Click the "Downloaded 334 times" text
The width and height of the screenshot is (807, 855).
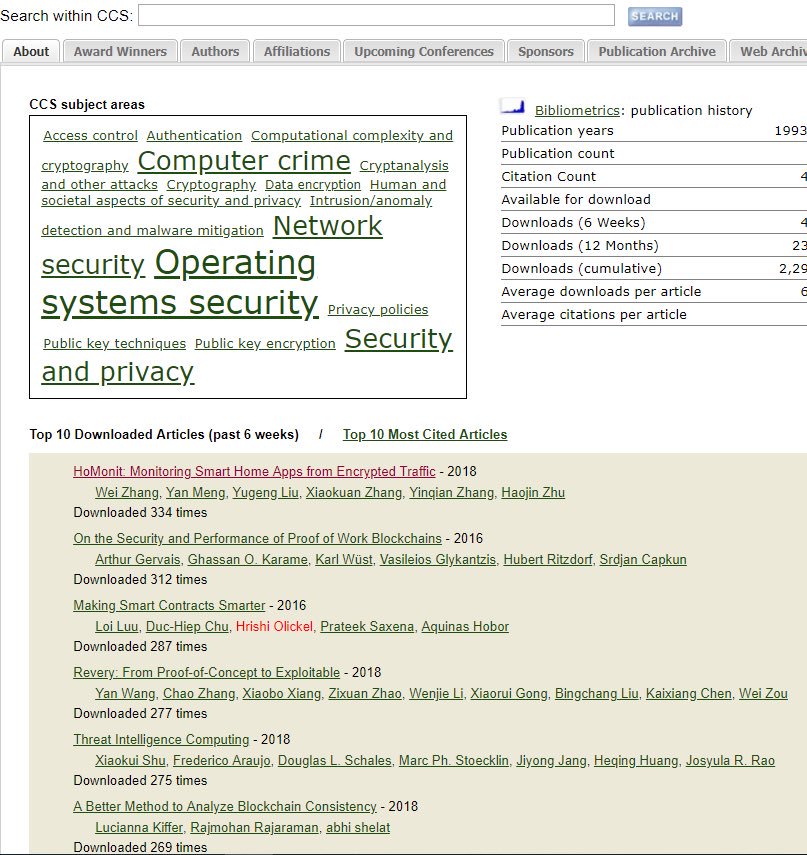point(140,513)
